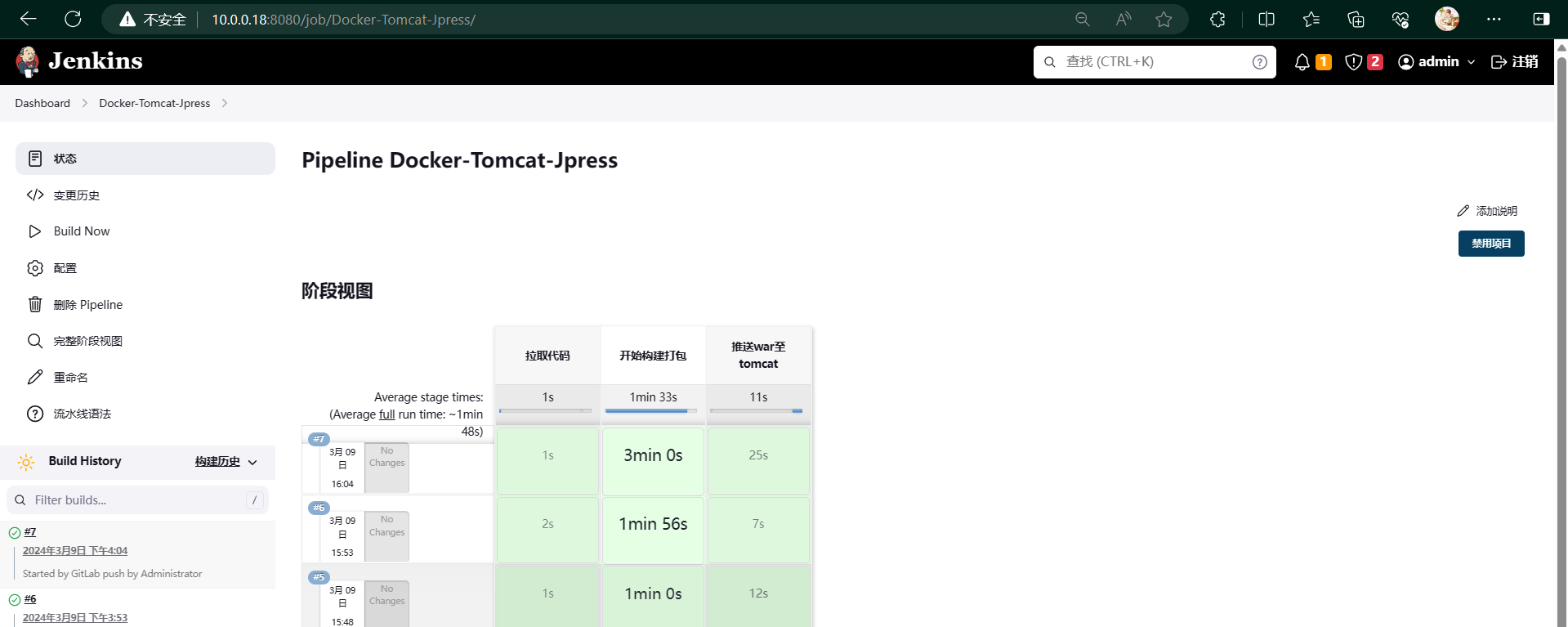Screen dimensions: 1568x627
Task: Open browser zoom magnifier icon
Action: tap(1083, 19)
